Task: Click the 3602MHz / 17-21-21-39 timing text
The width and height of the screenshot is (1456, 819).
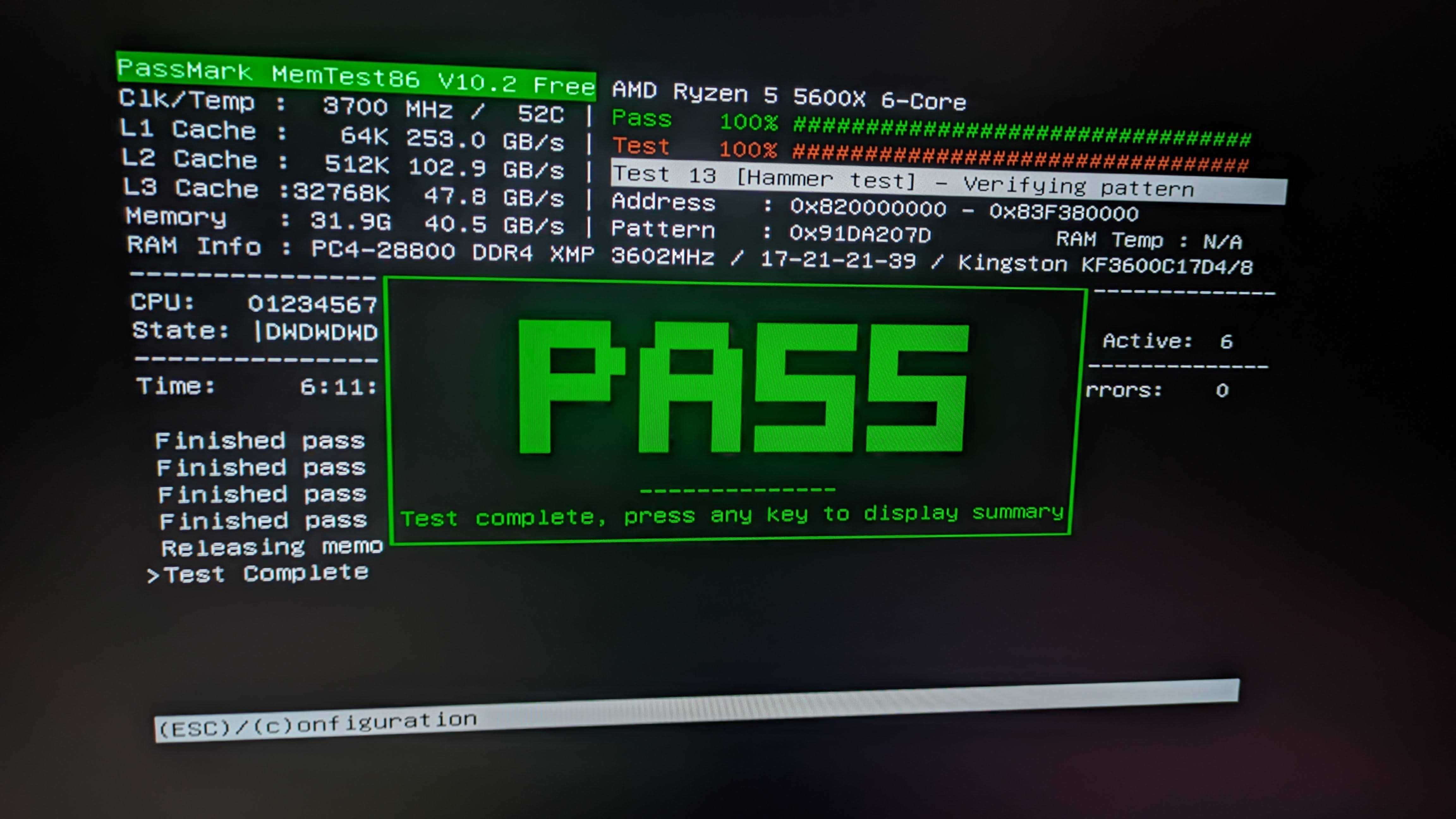Action: tap(764, 258)
